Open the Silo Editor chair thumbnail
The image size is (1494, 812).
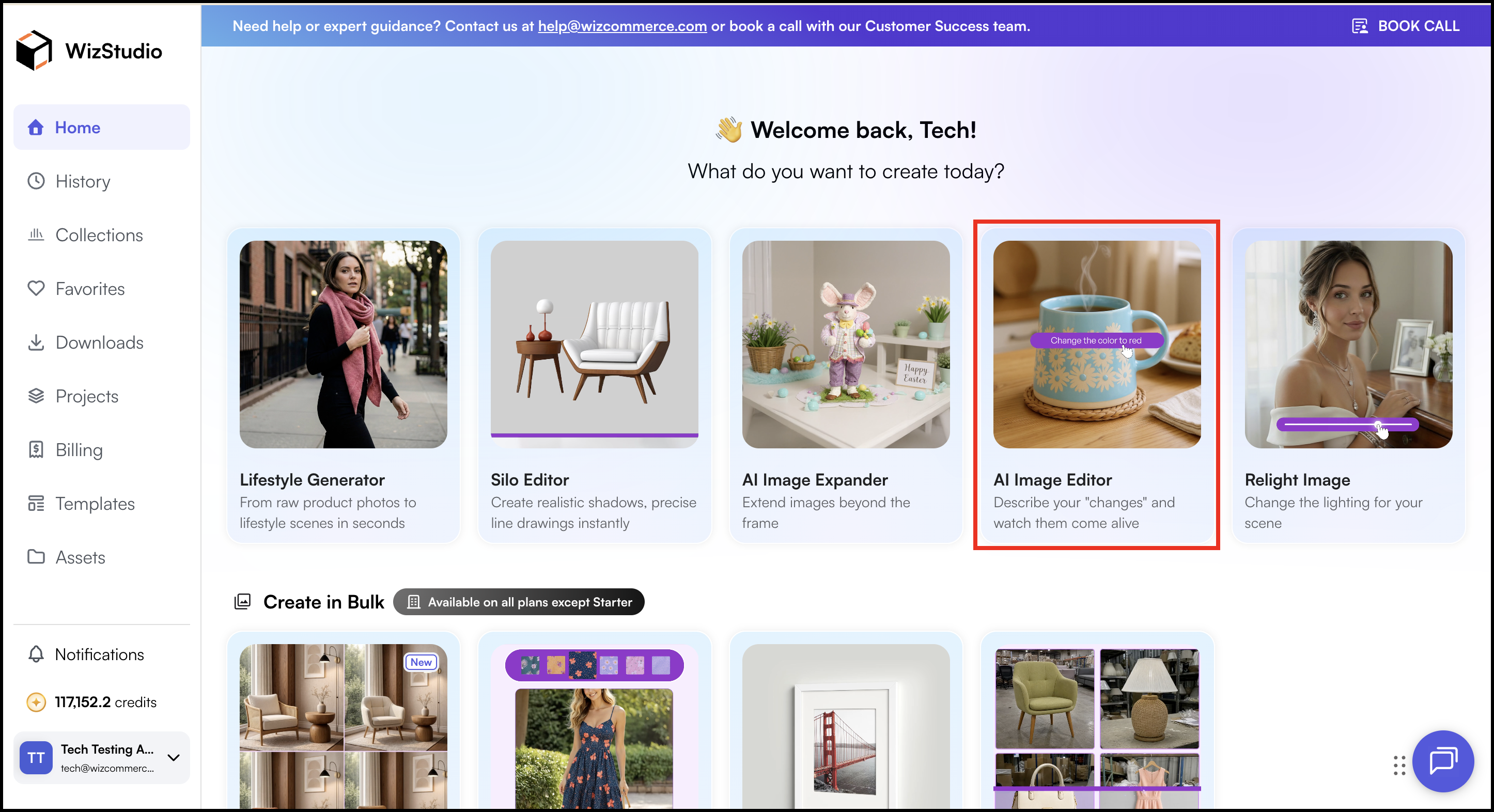pyautogui.click(x=595, y=344)
